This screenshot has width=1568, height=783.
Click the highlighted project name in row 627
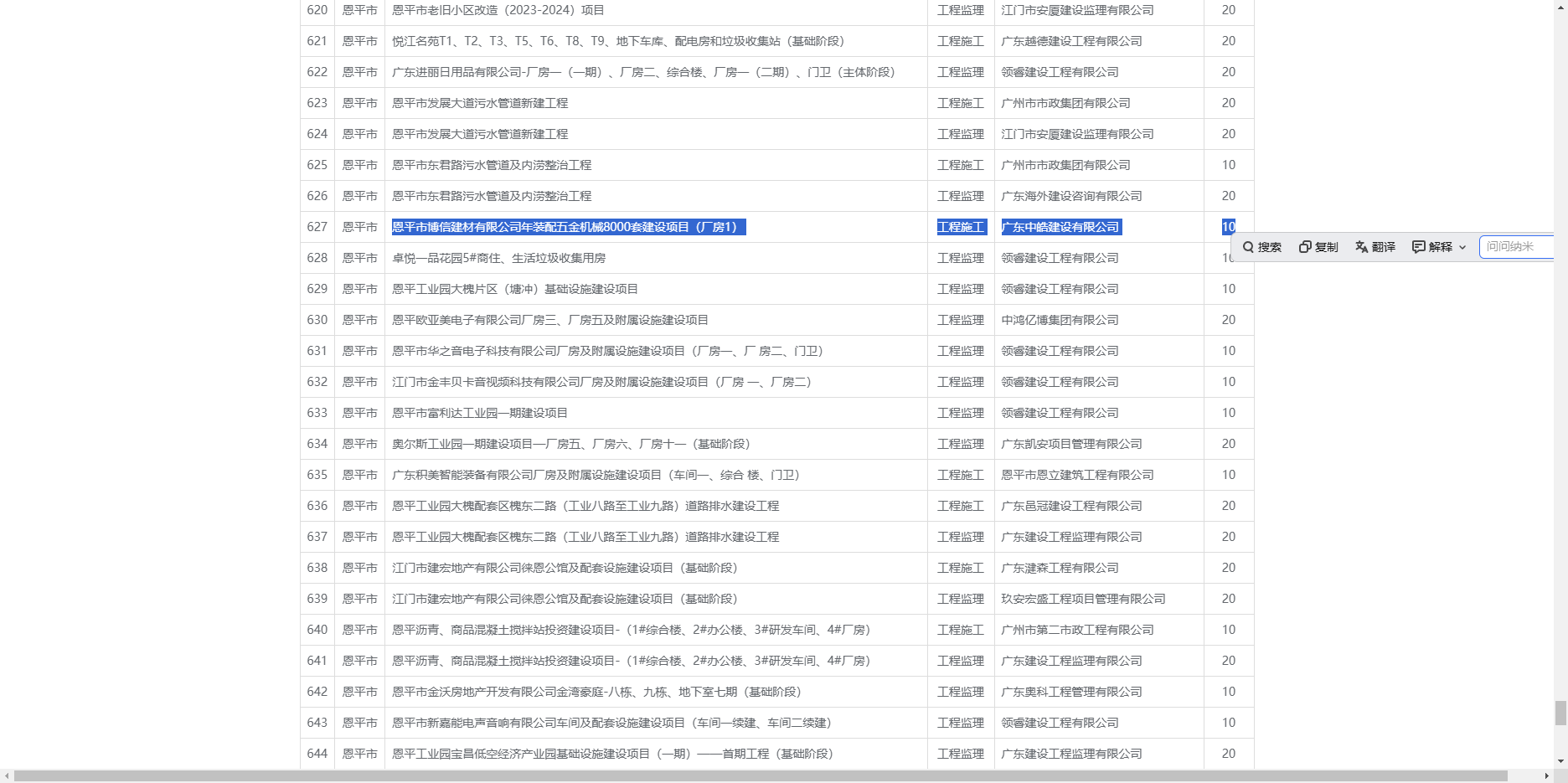tap(568, 227)
